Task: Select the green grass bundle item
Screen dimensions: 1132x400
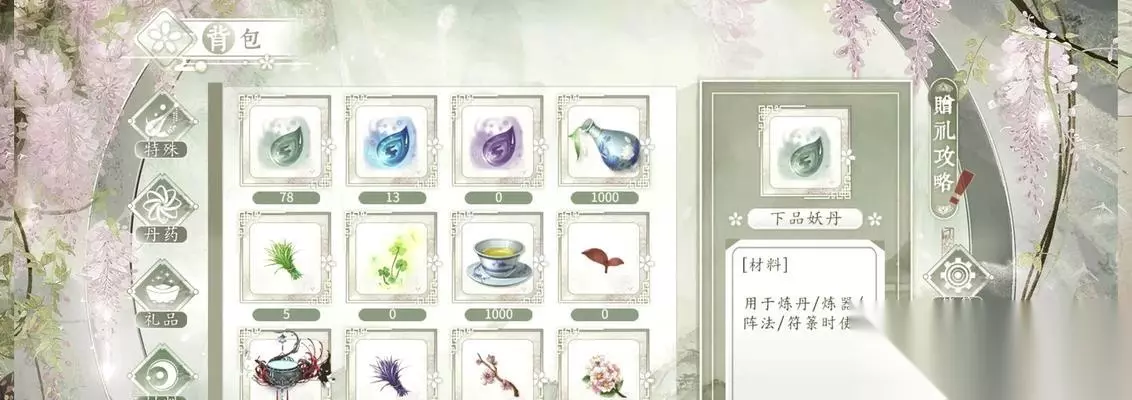Action: tap(287, 258)
